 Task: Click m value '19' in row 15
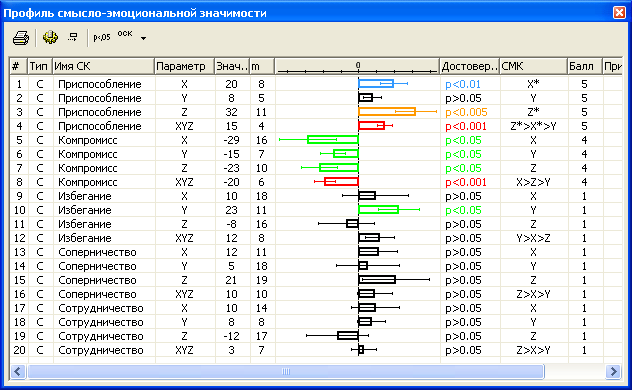click(x=262, y=280)
